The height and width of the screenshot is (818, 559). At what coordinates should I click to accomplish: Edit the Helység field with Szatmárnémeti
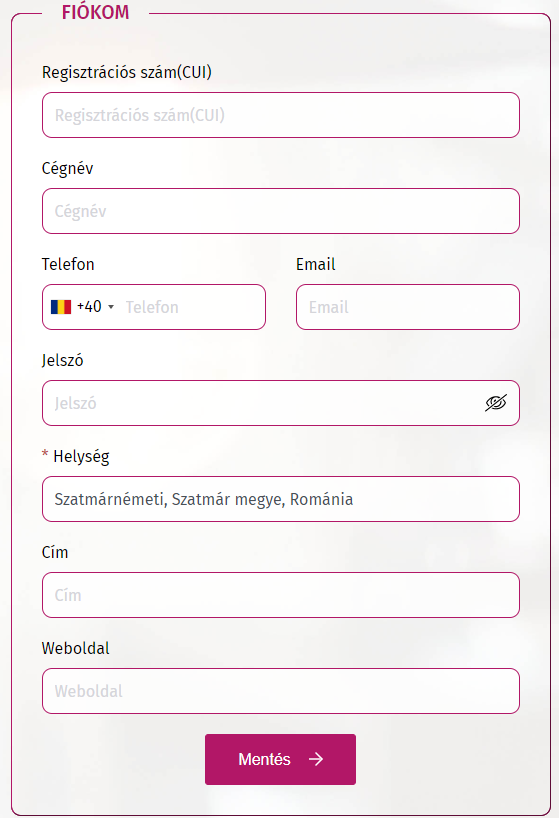tap(281, 499)
